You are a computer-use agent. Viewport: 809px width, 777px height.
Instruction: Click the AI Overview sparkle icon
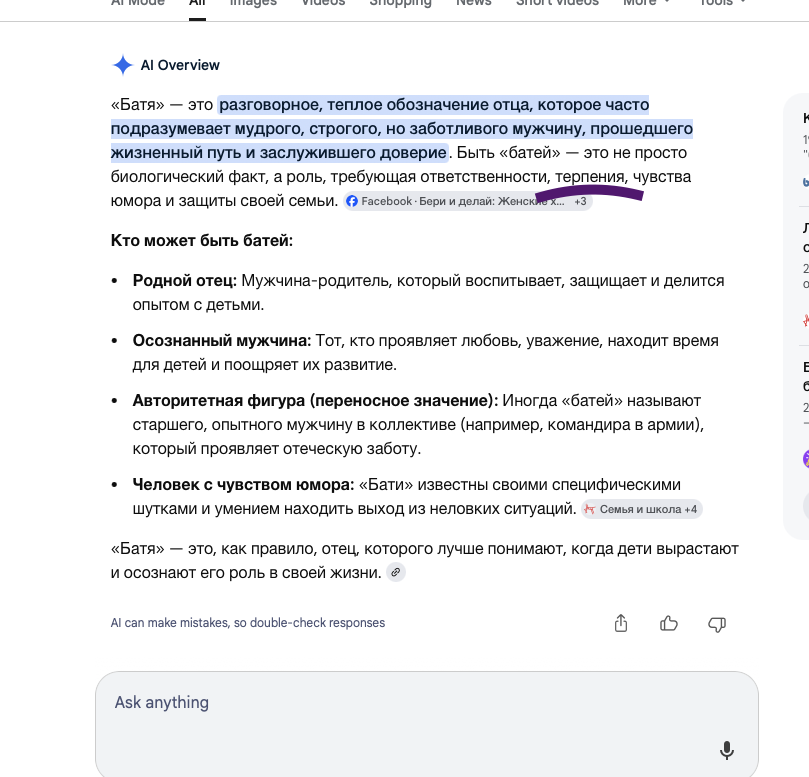[x=122, y=65]
